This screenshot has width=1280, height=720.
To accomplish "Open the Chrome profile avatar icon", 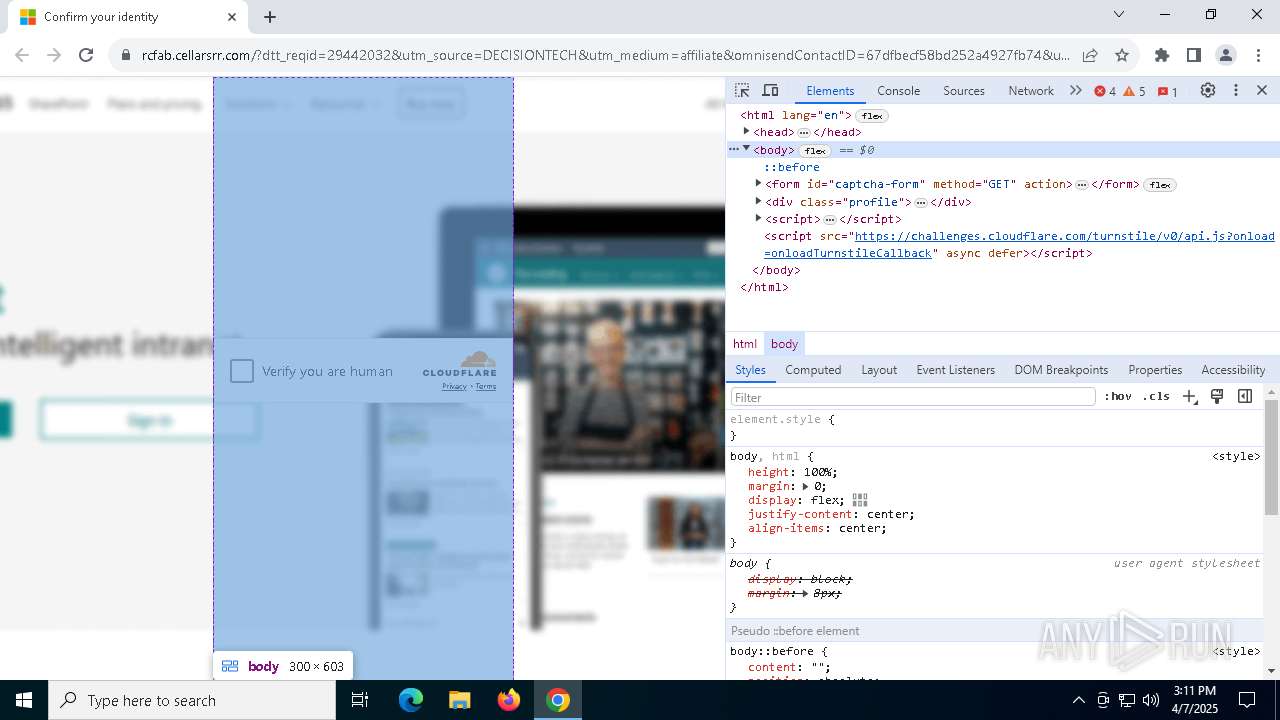I will [1226, 55].
